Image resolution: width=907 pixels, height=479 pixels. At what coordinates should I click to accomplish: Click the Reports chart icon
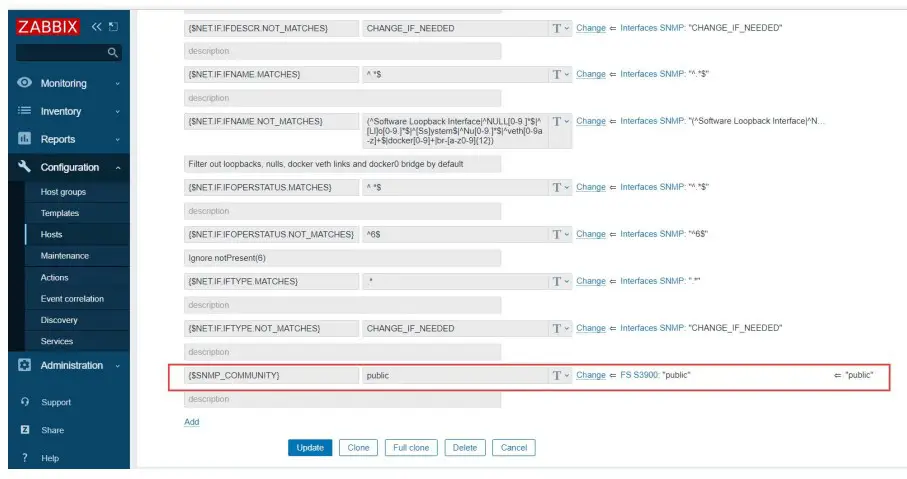pos(24,138)
